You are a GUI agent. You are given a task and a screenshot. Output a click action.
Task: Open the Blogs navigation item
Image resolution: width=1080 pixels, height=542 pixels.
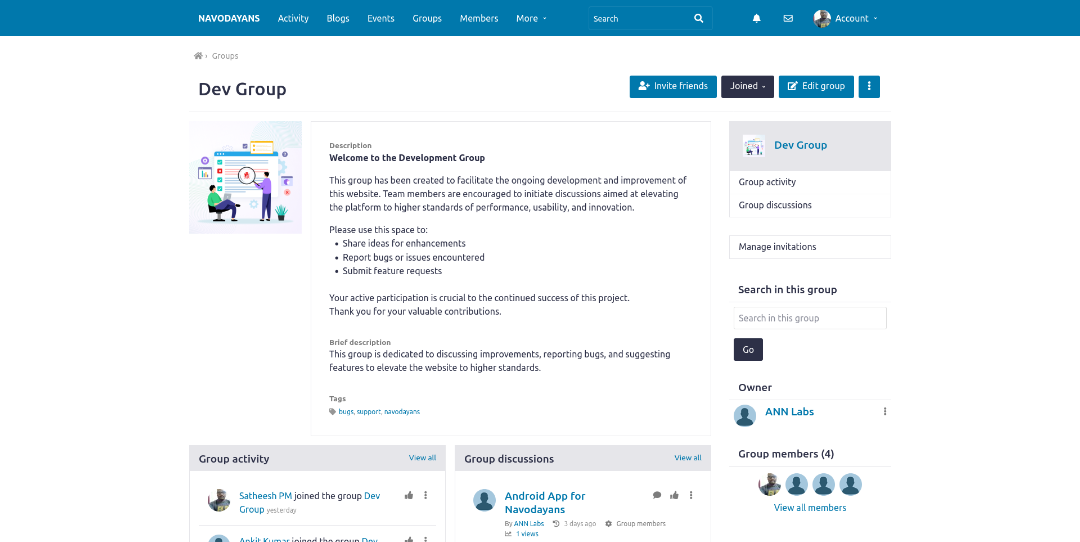(x=338, y=18)
